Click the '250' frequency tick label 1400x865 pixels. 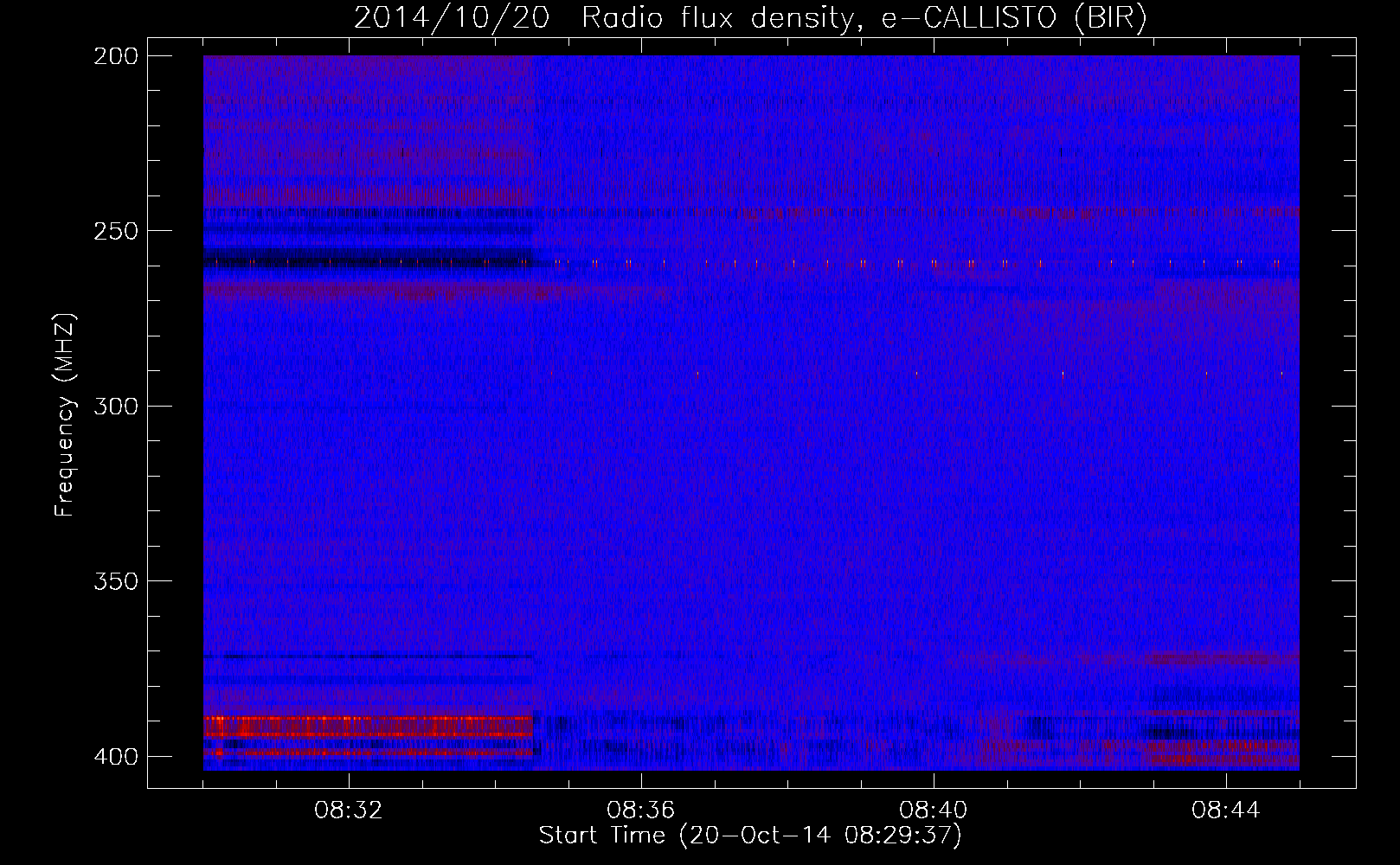tap(116, 231)
